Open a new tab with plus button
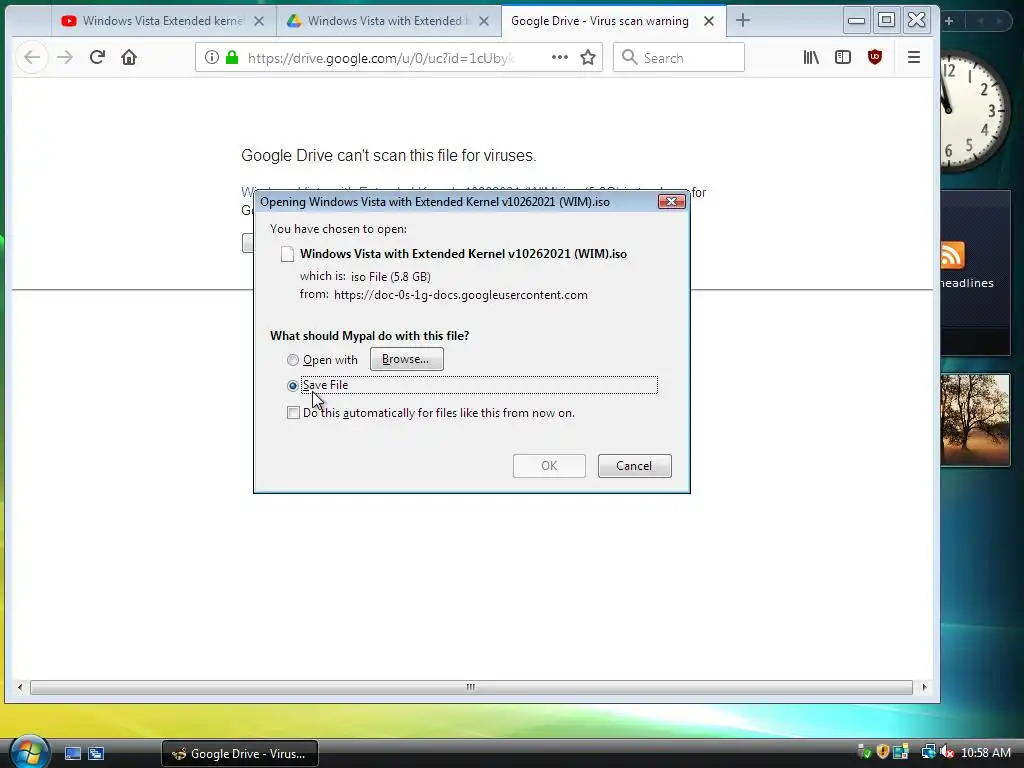The image size is (1024, 768). tap(743, 20)
